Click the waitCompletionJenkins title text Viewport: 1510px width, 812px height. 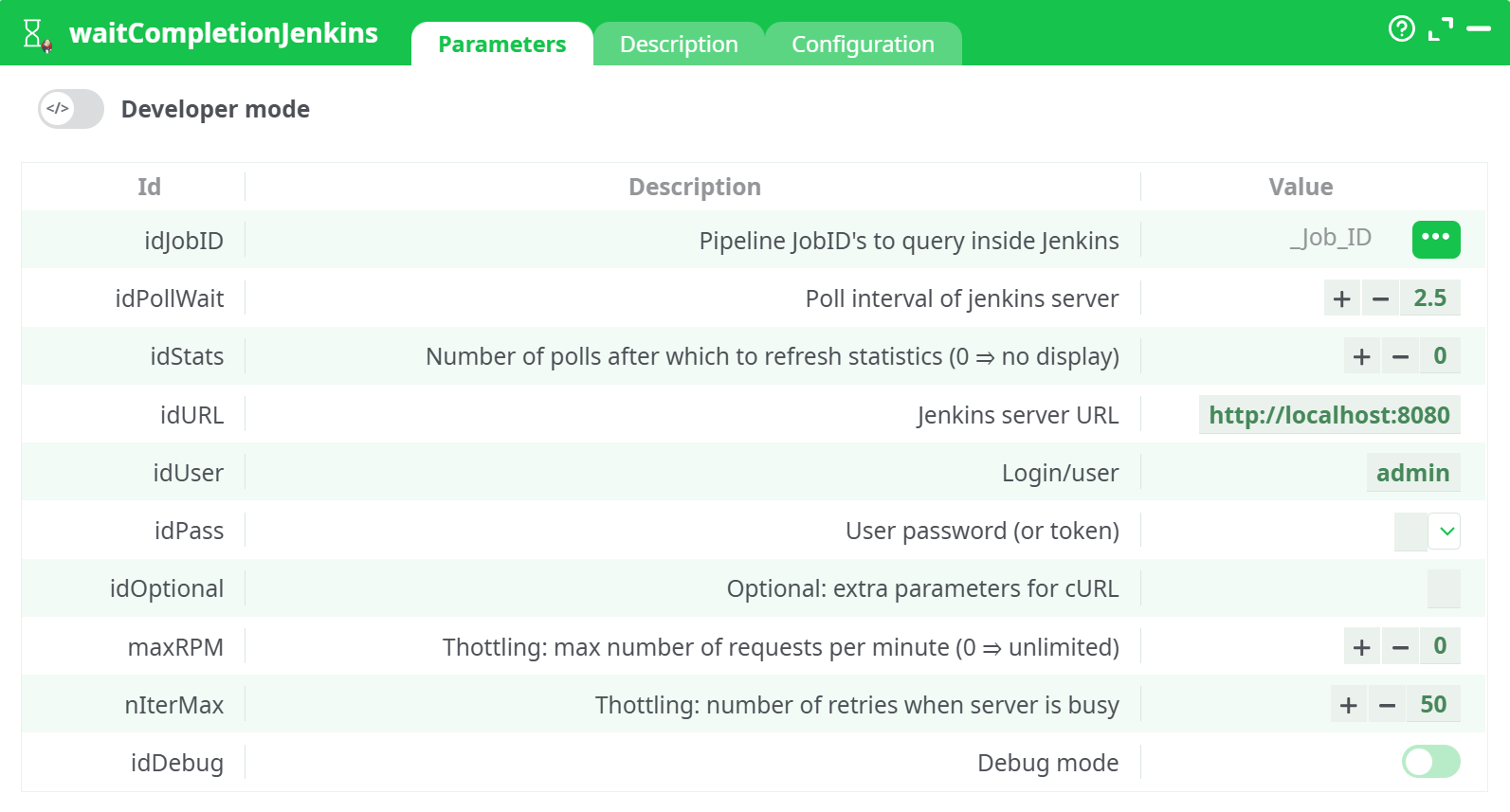coord(224,33)
